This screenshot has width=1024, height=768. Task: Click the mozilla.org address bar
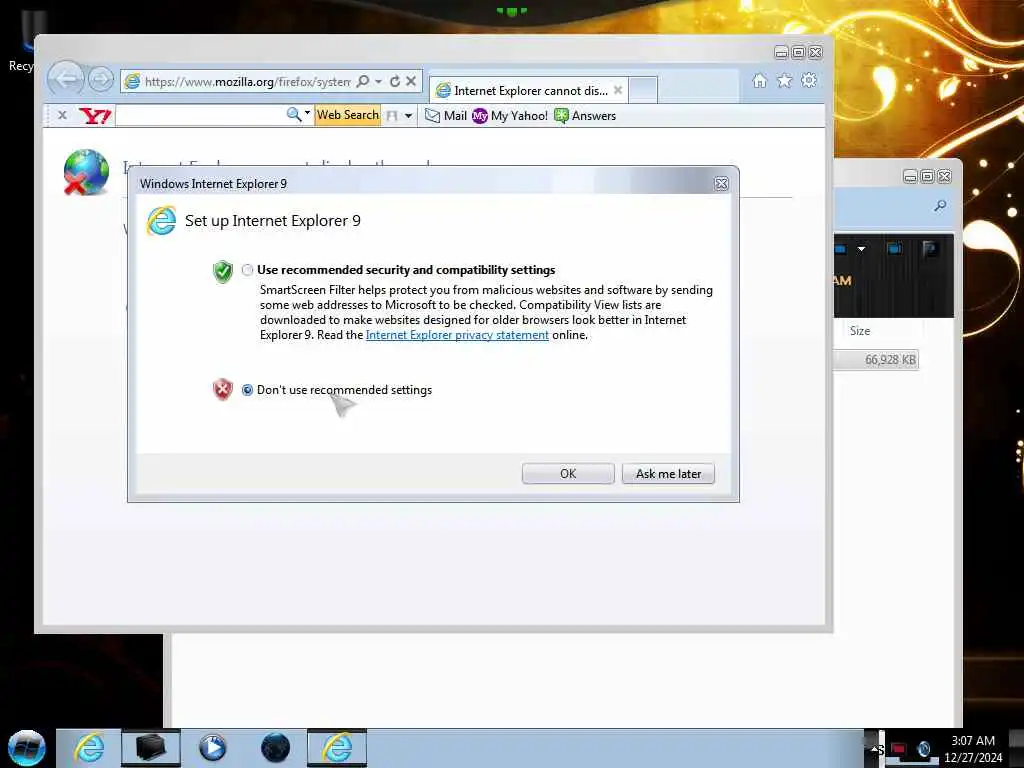248,82
